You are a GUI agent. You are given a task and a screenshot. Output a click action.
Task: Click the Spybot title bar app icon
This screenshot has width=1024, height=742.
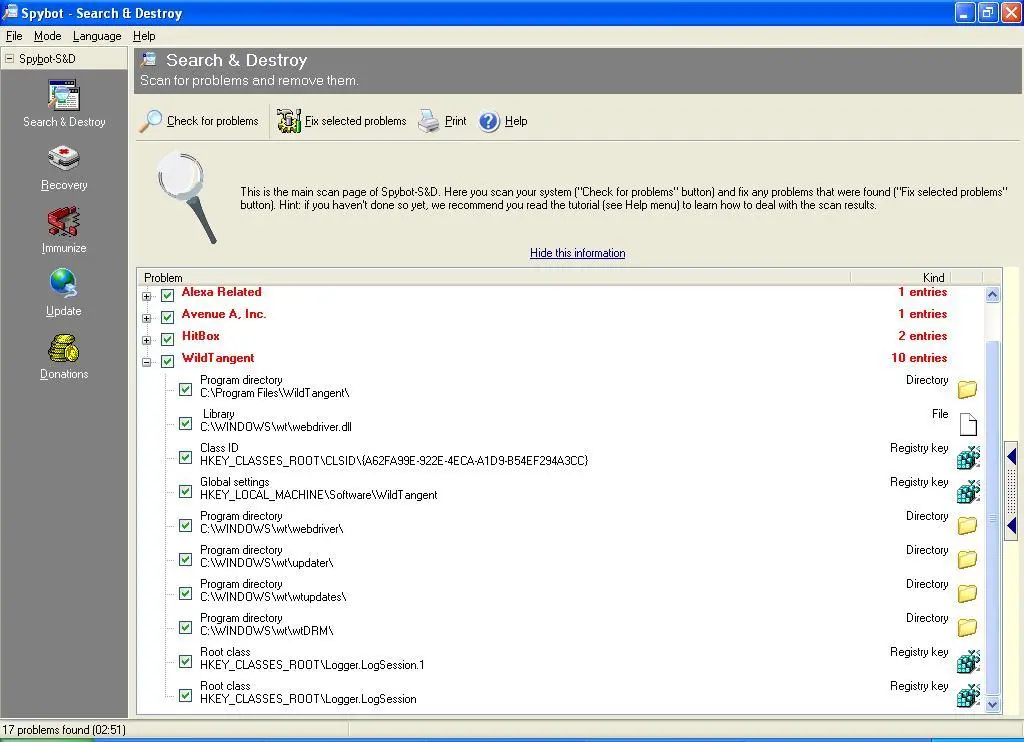tap(10, 12)
